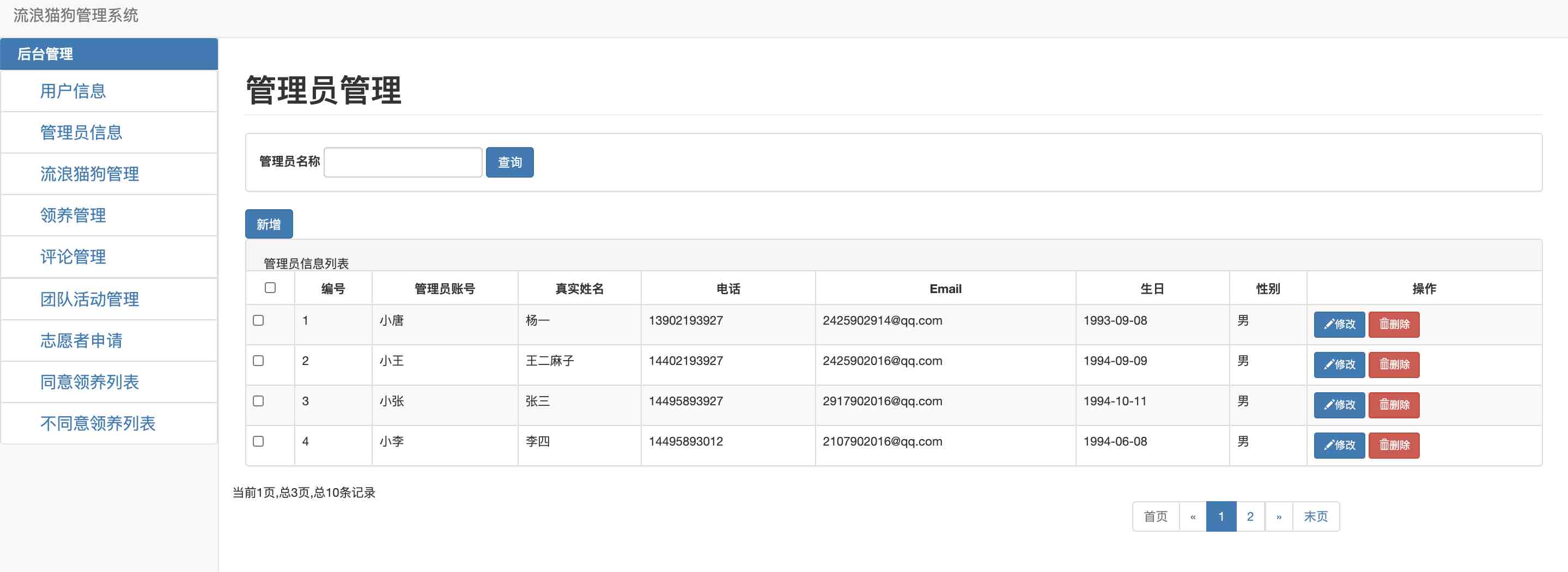Click phone number 13902193927
This screenshot has height=572, width=1568.
coord(685,321)
